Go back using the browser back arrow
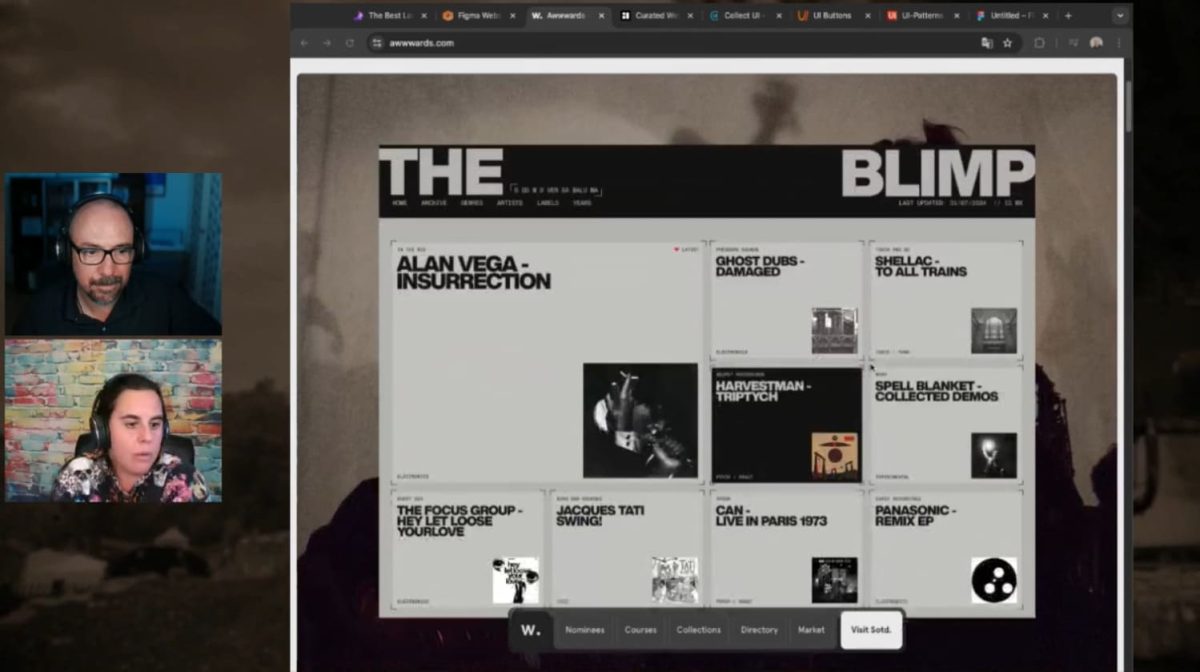 pyautogui.click(x=305, y=43)
